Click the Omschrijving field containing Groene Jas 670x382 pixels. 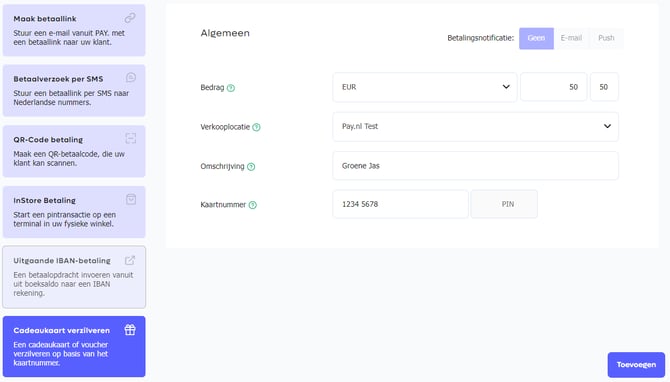click(476, 166)
